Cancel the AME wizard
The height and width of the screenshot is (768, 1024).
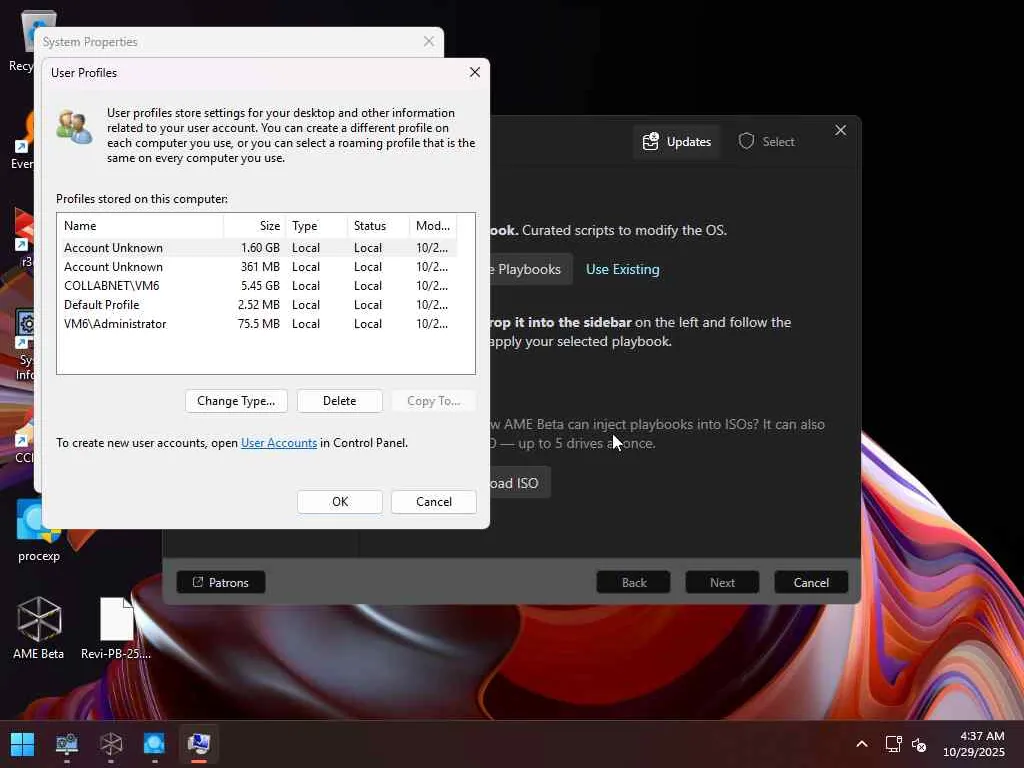[811, 582]
